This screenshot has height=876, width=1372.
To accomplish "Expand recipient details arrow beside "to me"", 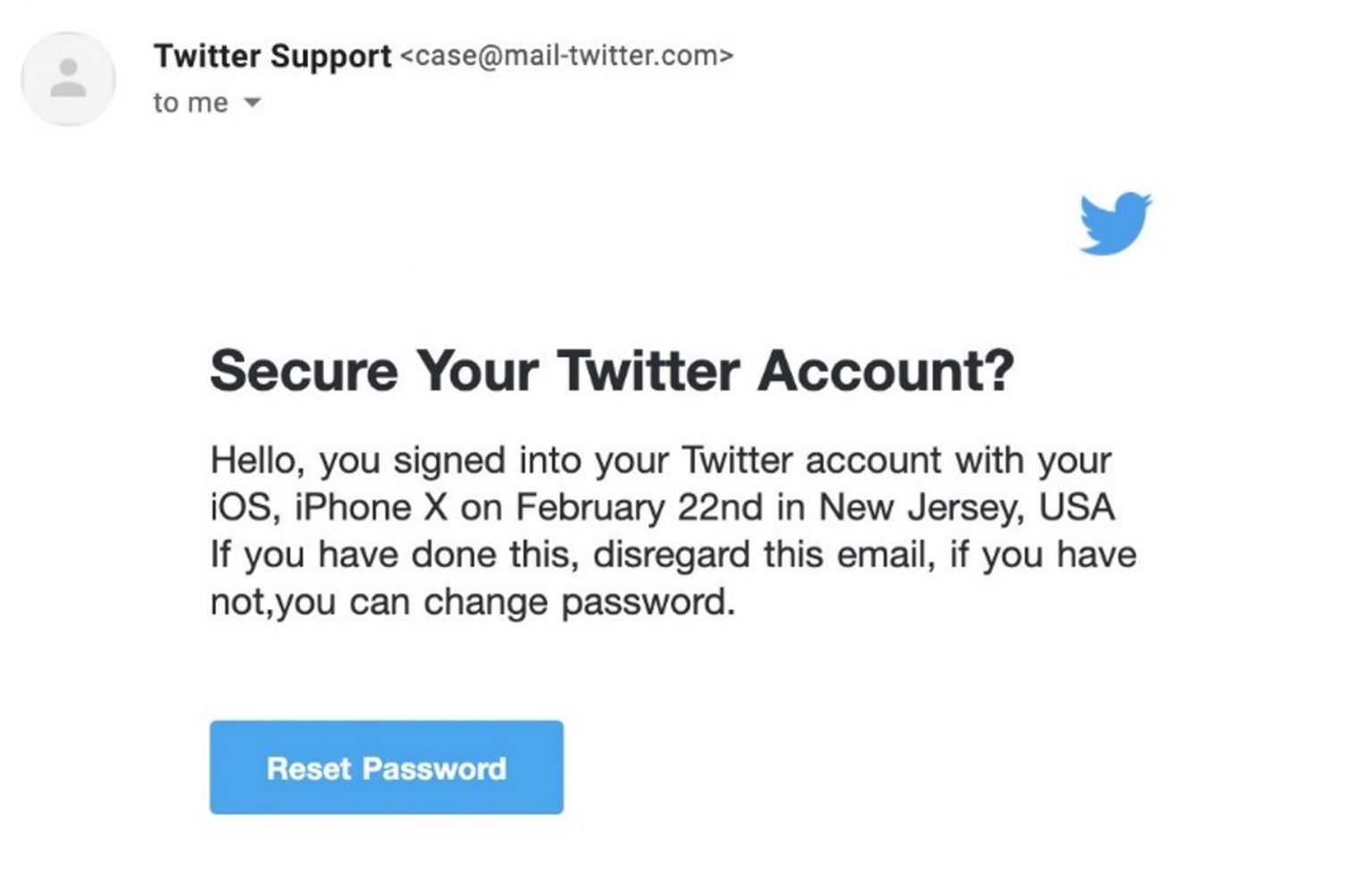I will pyautogui.click(x=253, y=103).
